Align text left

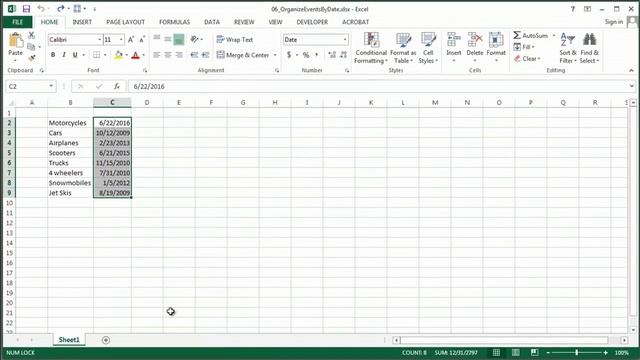(x=157, y=55)
